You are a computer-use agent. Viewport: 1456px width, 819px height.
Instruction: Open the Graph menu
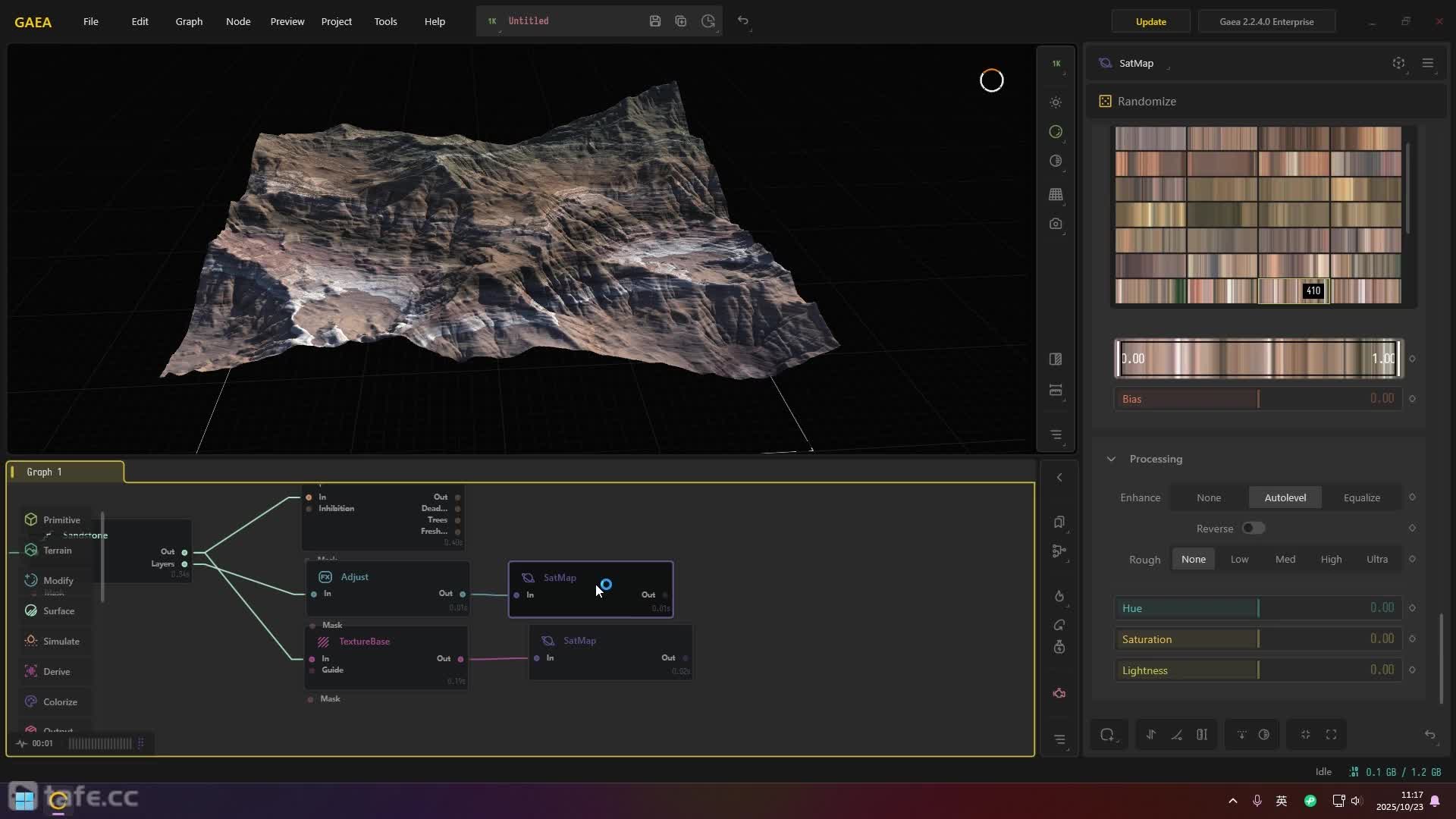click(x=189, y=21)
